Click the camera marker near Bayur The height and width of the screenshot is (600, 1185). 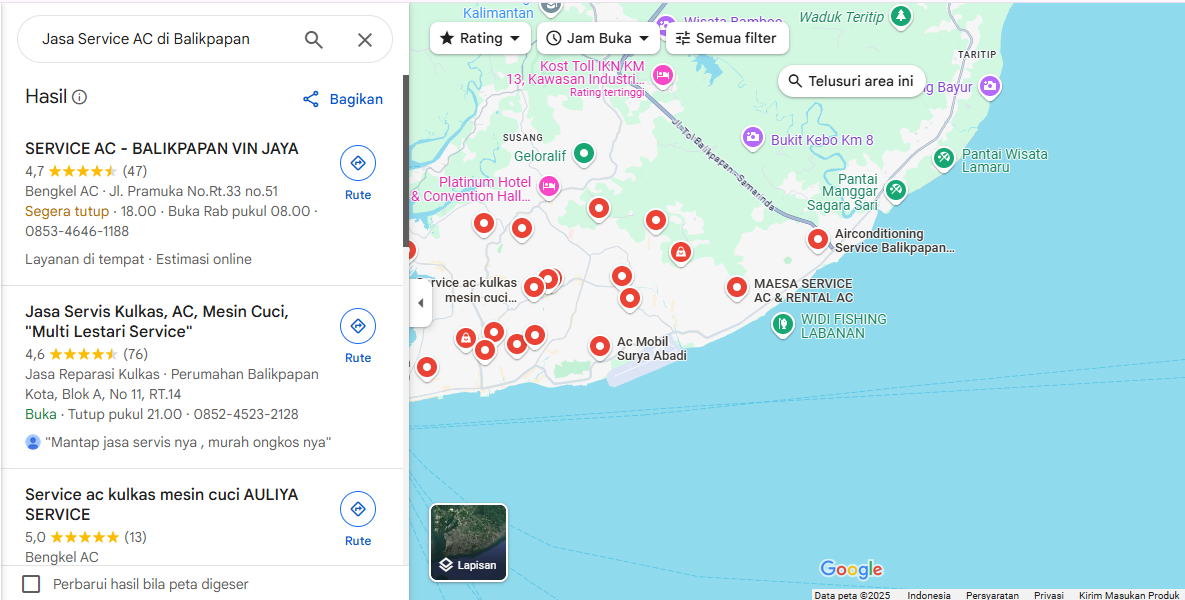[x=990, y=86]
